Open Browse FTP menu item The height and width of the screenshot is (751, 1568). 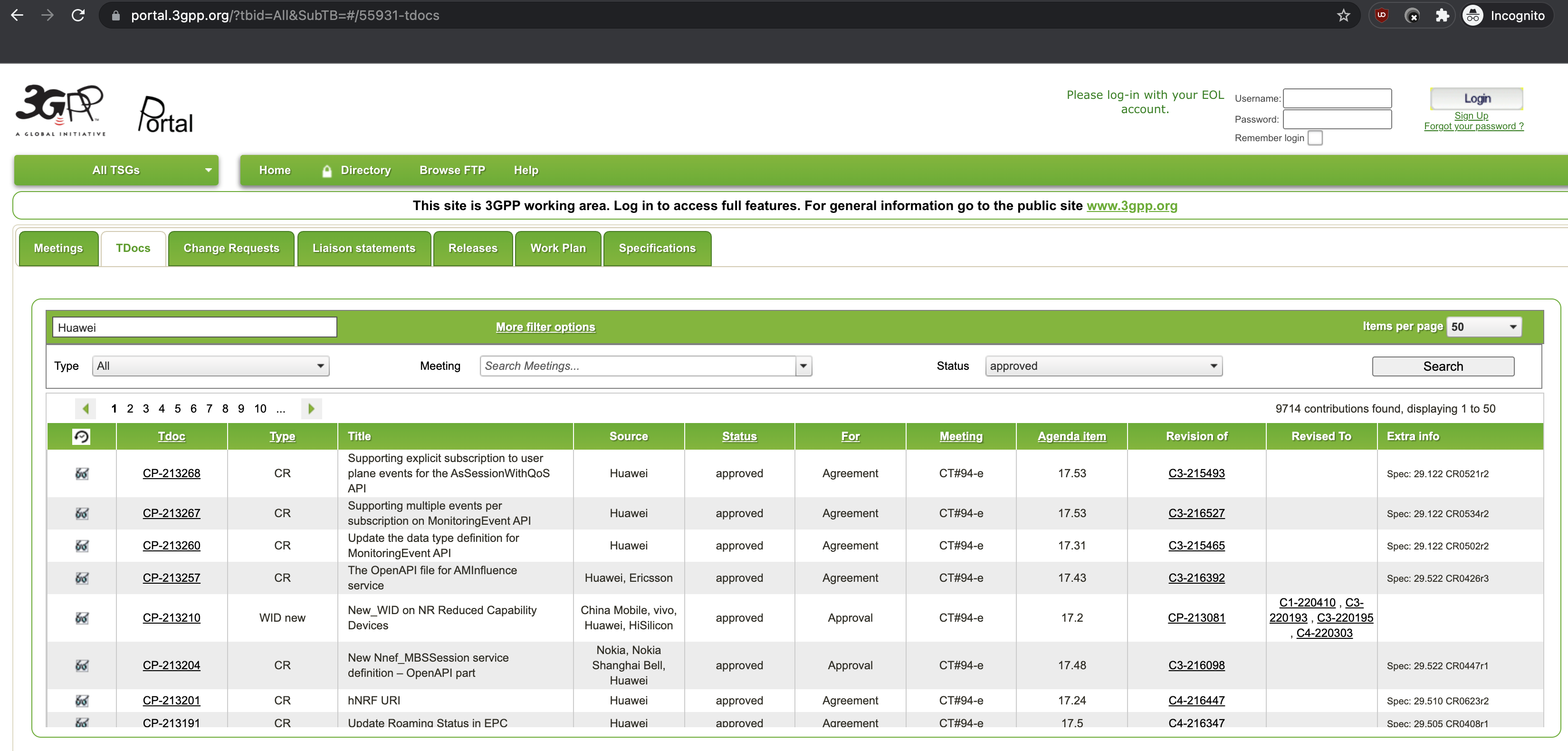click(x=452, y=171)
